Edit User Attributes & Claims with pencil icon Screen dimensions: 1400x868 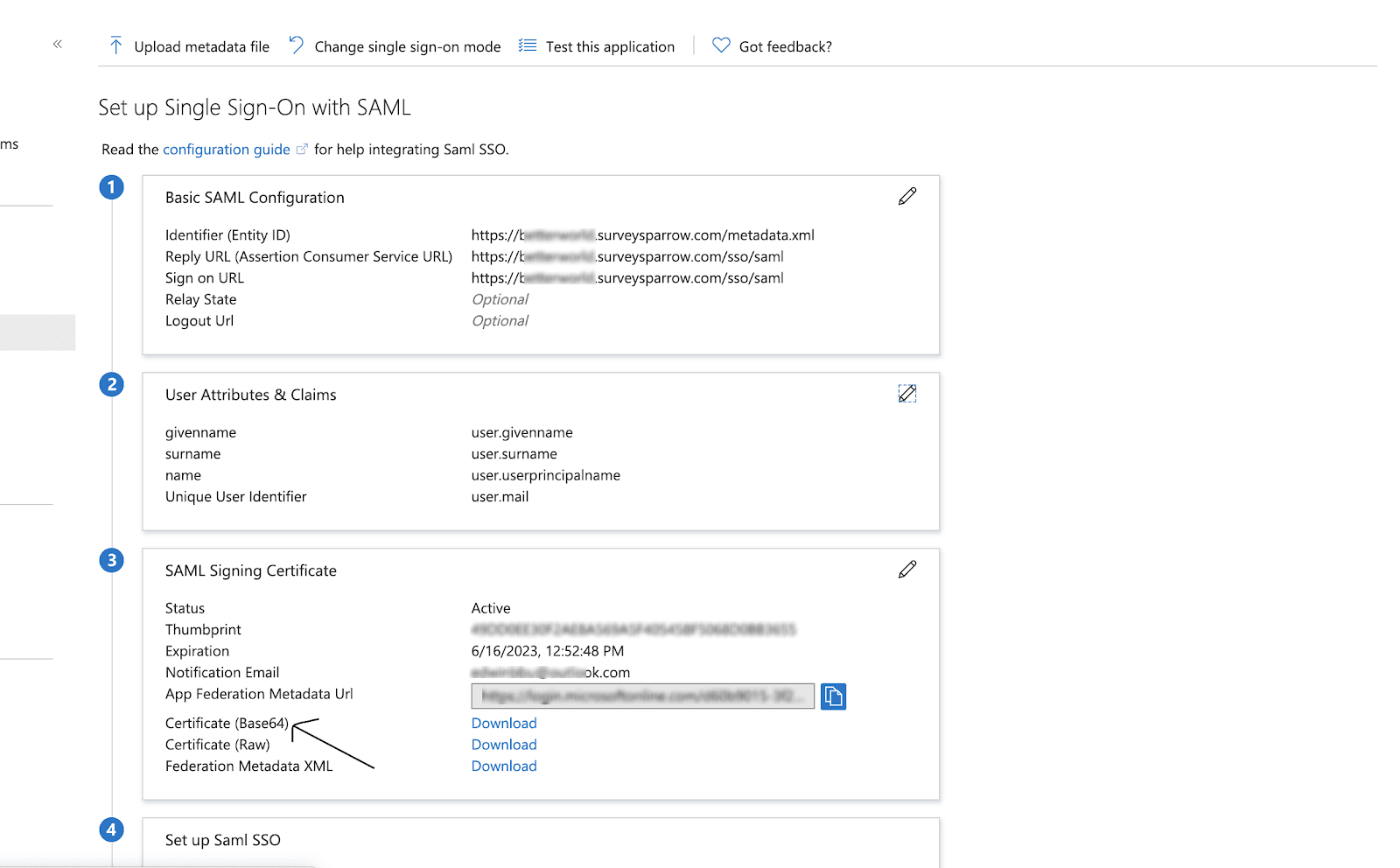[907, 394]
